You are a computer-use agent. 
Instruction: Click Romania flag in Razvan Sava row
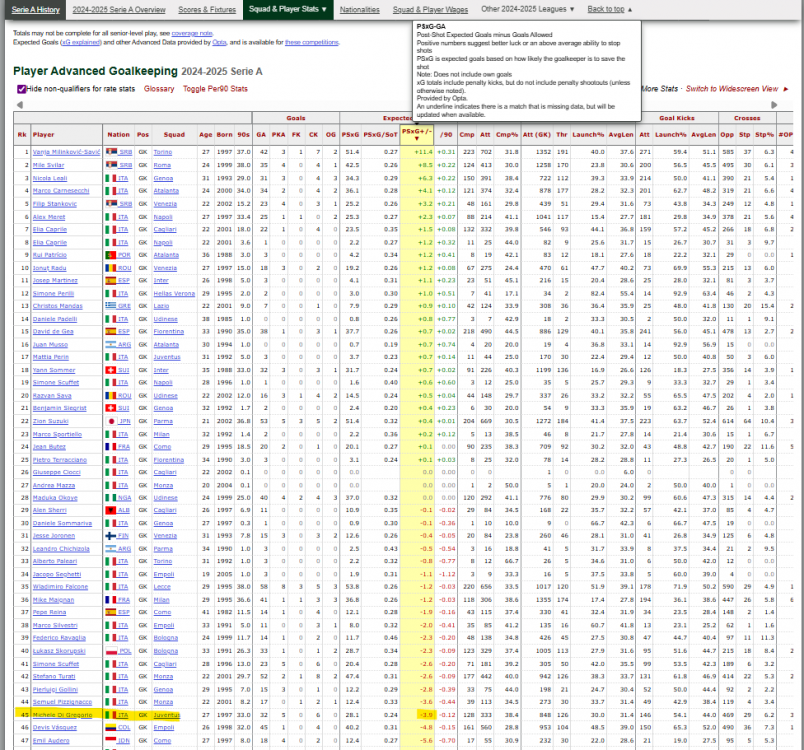tap(111, 396)
